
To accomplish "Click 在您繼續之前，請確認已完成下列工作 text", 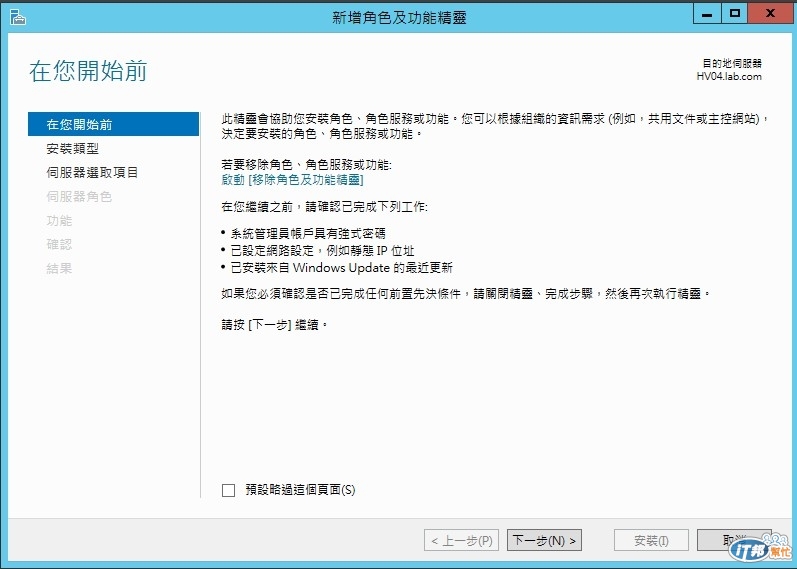I will pos(324,207).
